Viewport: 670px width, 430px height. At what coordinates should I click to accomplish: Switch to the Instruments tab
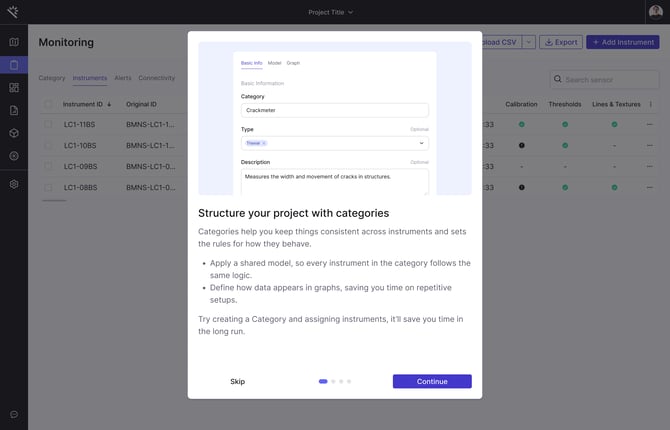coord(90,78)
